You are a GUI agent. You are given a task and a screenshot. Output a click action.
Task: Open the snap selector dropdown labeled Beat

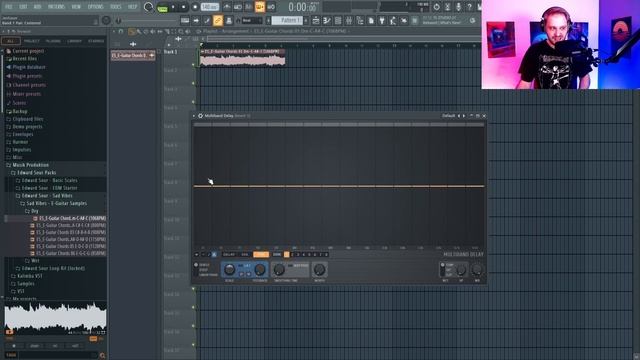252,20
